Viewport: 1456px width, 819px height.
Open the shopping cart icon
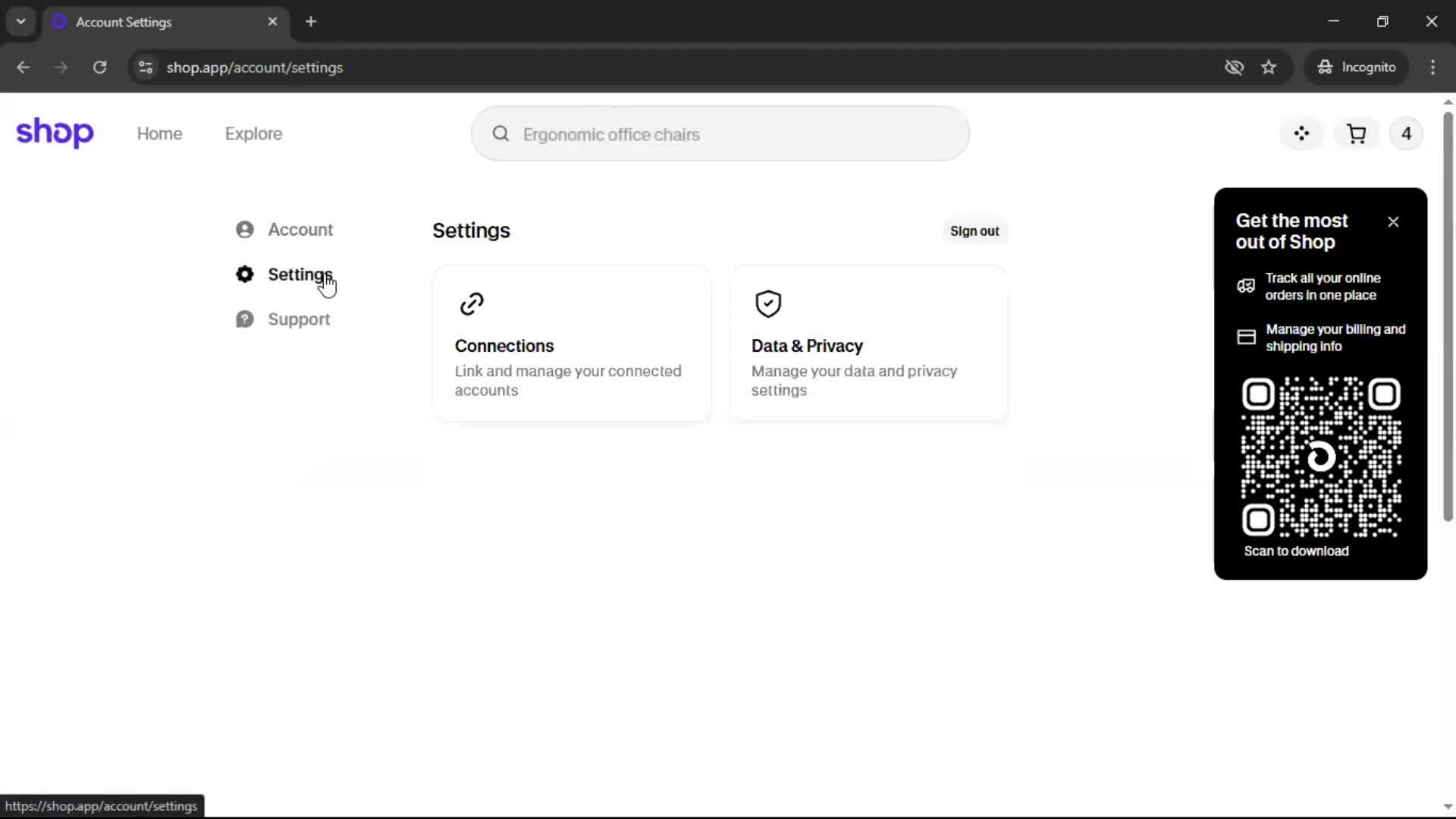coord(1356,134)
